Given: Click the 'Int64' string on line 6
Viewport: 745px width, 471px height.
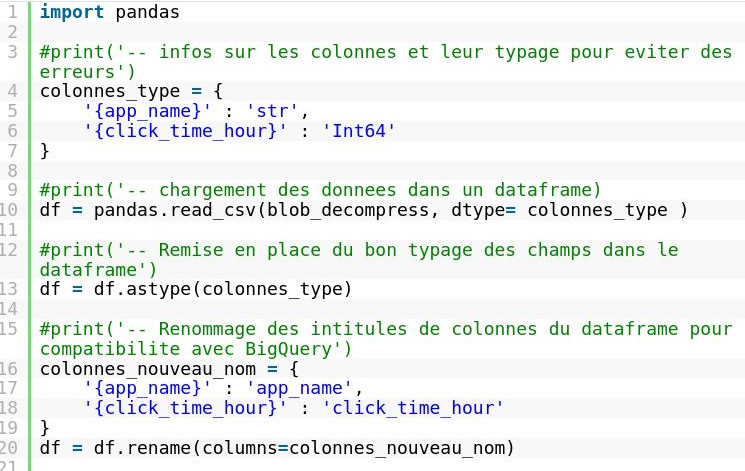Looking at the screenshot, I should [x=359, y=130].
